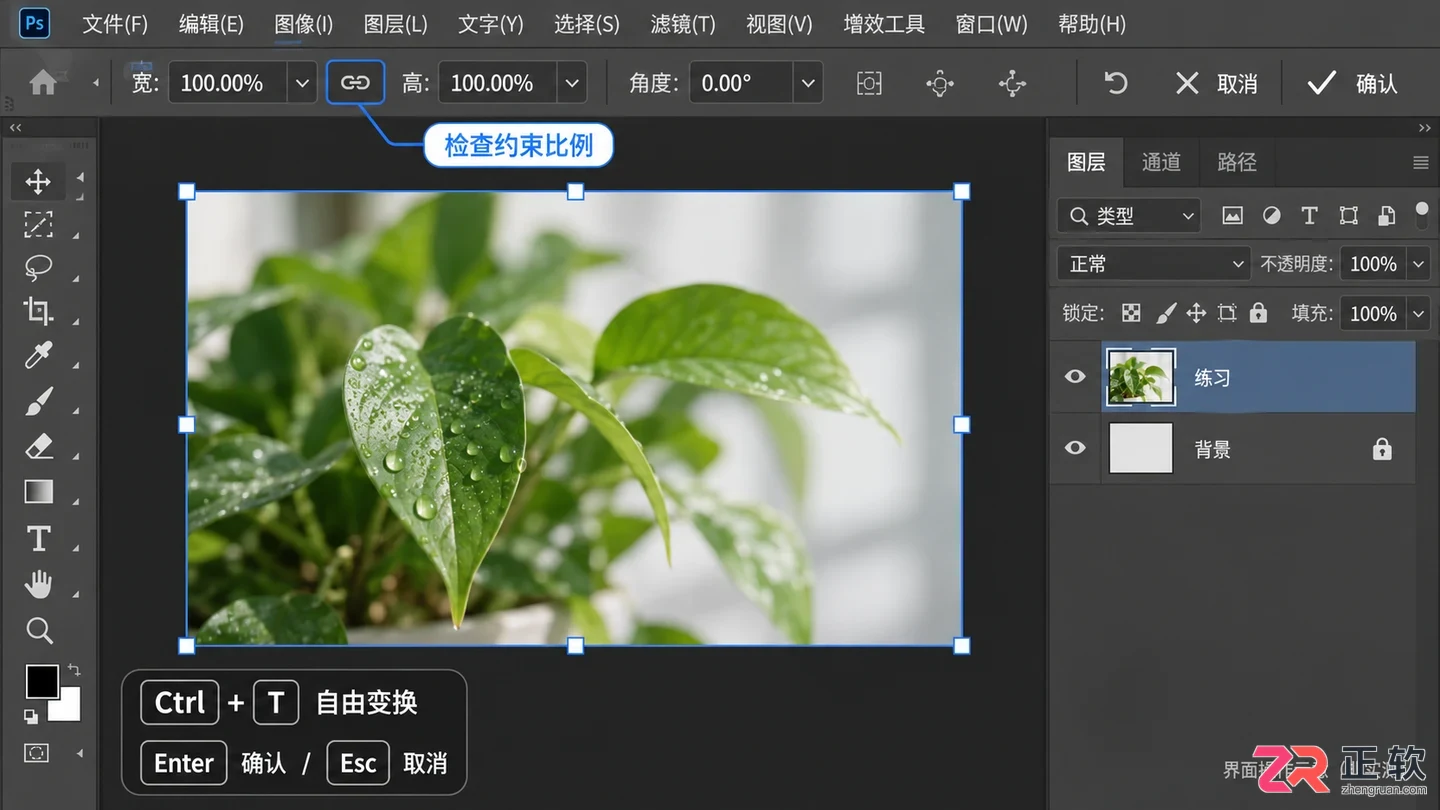This screenshot has width=1440, height=810.
Task: Hide the 练习 layer using its eye
Action: click(1075, 377)
